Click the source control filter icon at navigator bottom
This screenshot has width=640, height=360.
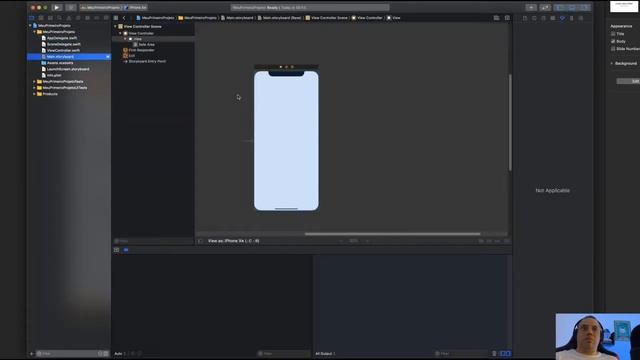tap(106, 353)
